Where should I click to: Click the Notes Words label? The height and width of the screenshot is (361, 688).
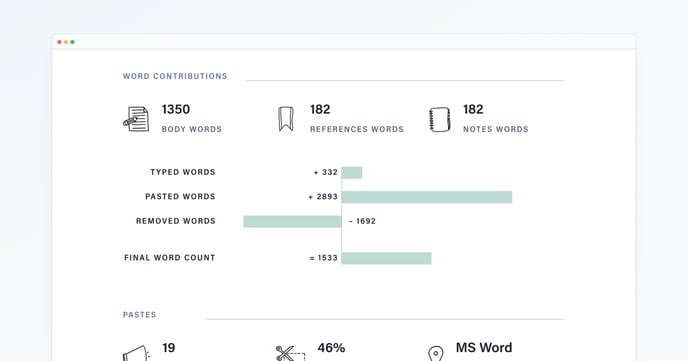496,129
